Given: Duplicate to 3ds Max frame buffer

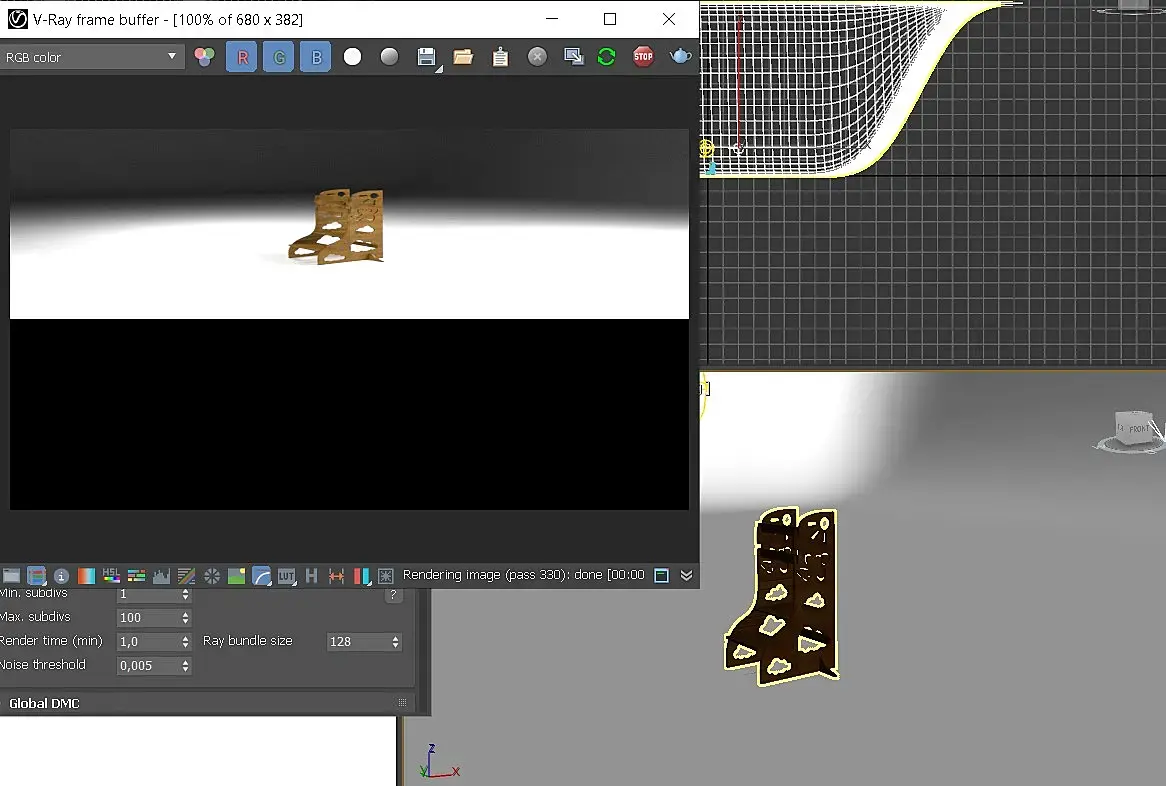Looking at the screenshot, I should point(573,57).
